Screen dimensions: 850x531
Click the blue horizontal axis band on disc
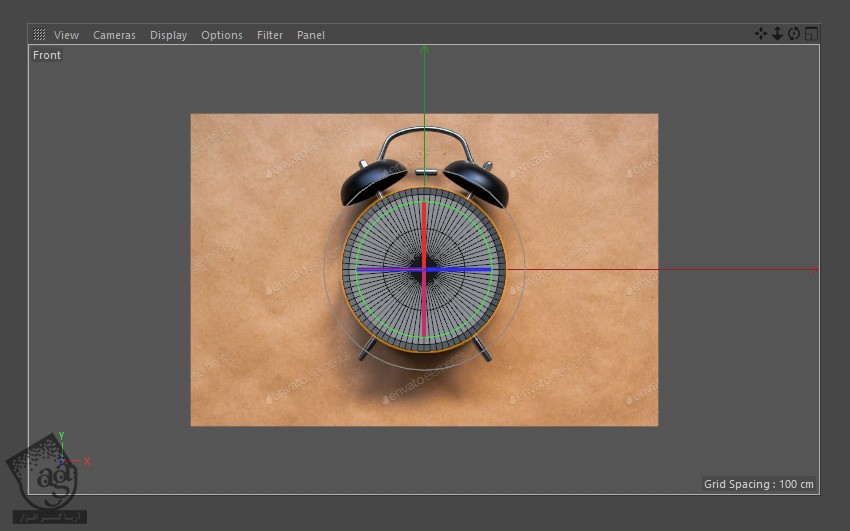461,269
